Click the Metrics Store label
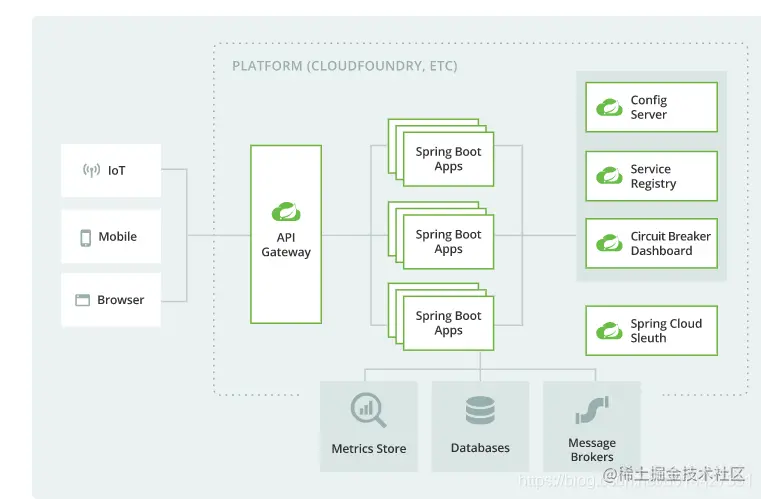761x499 pixels. pos(369,449)
